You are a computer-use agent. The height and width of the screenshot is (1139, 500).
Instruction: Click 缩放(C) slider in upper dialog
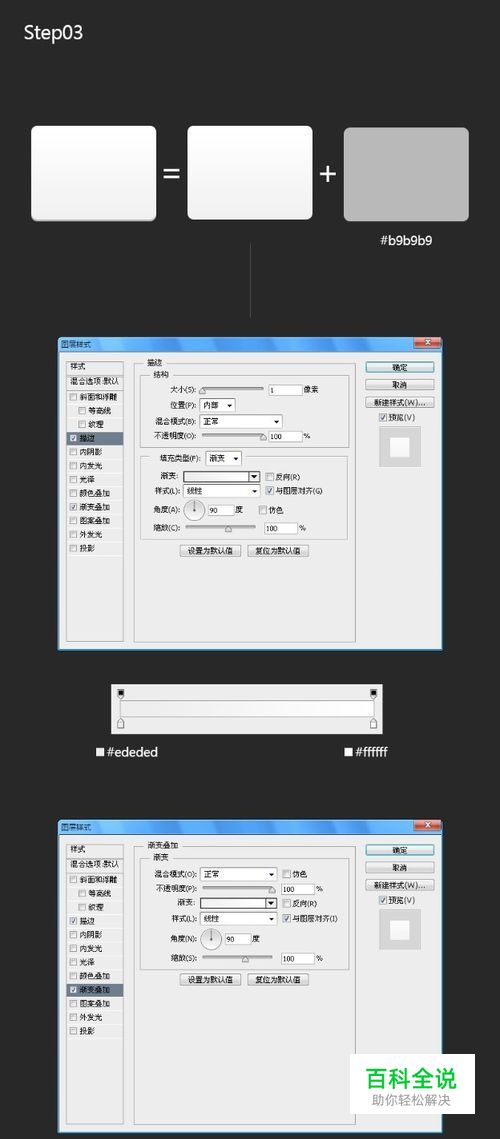tap(221, 528)
